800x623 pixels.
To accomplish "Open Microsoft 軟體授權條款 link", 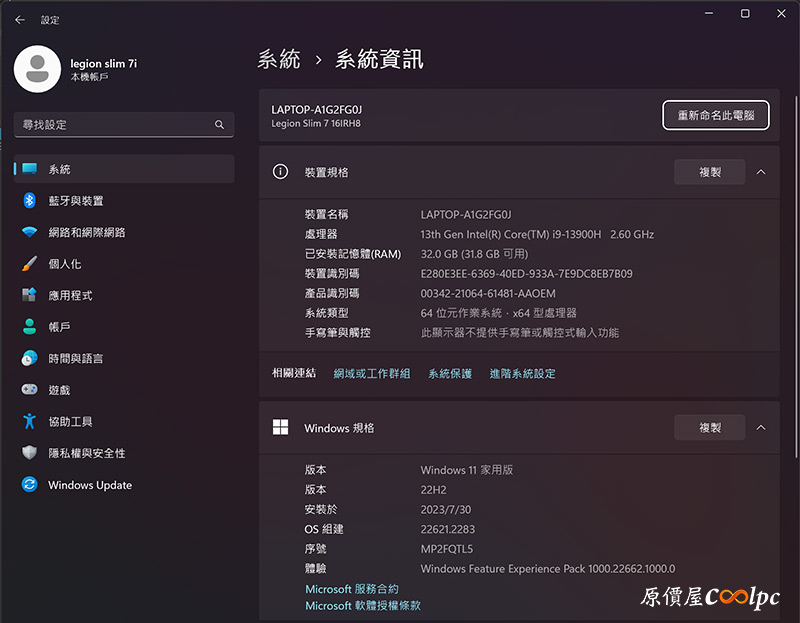I will pyautogui.click(x=363, y=606).
